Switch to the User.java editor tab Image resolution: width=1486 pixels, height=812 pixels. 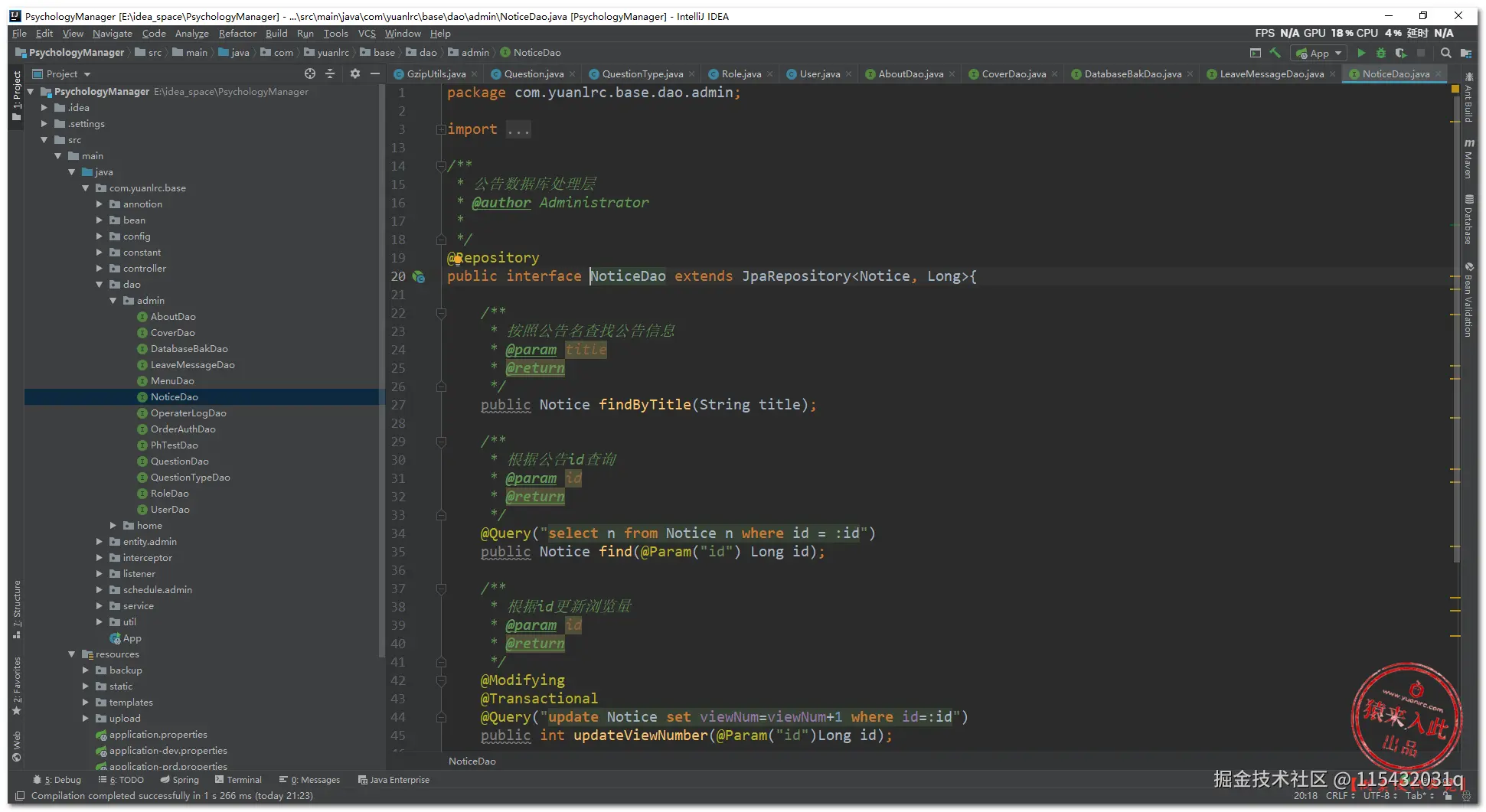(x=819, y=74)
